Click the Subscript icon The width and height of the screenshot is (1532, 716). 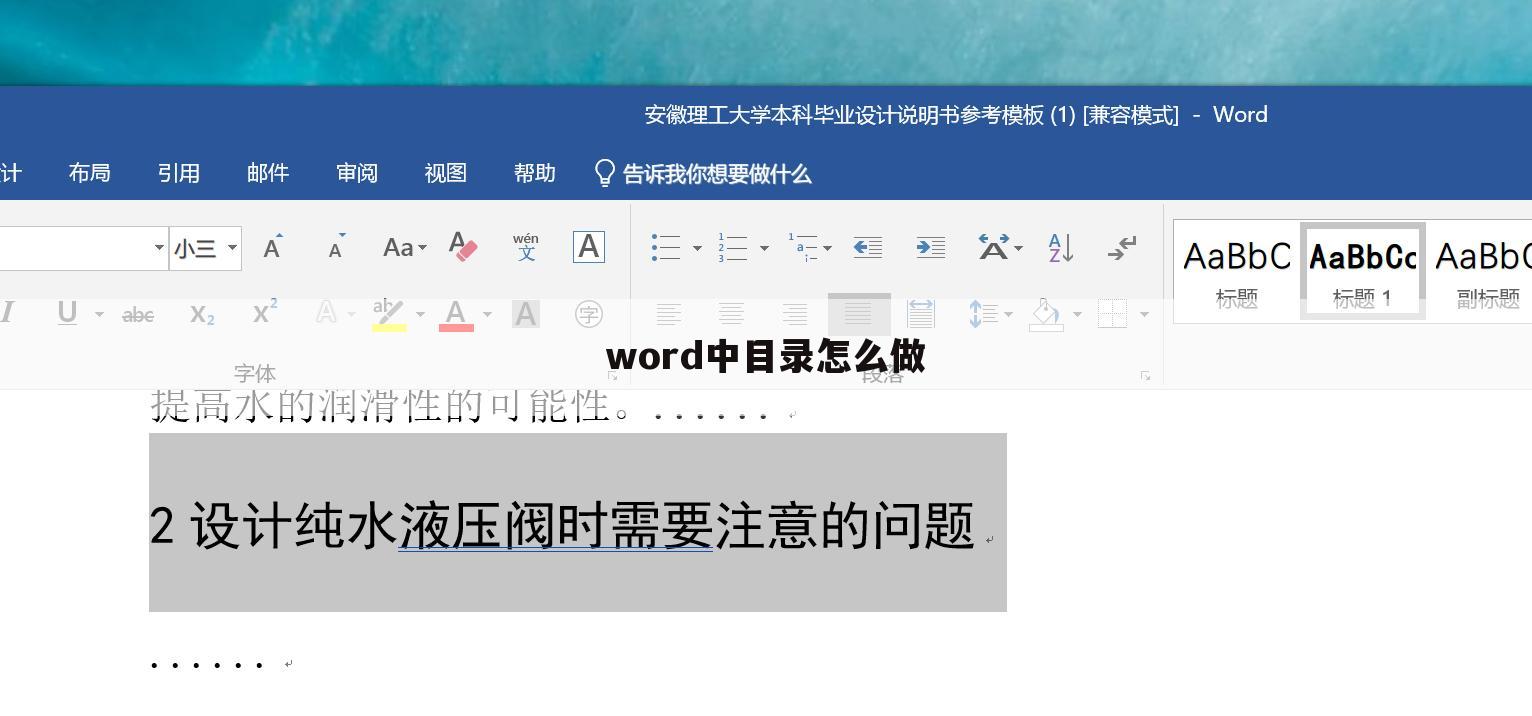click(x=202, y=313)
